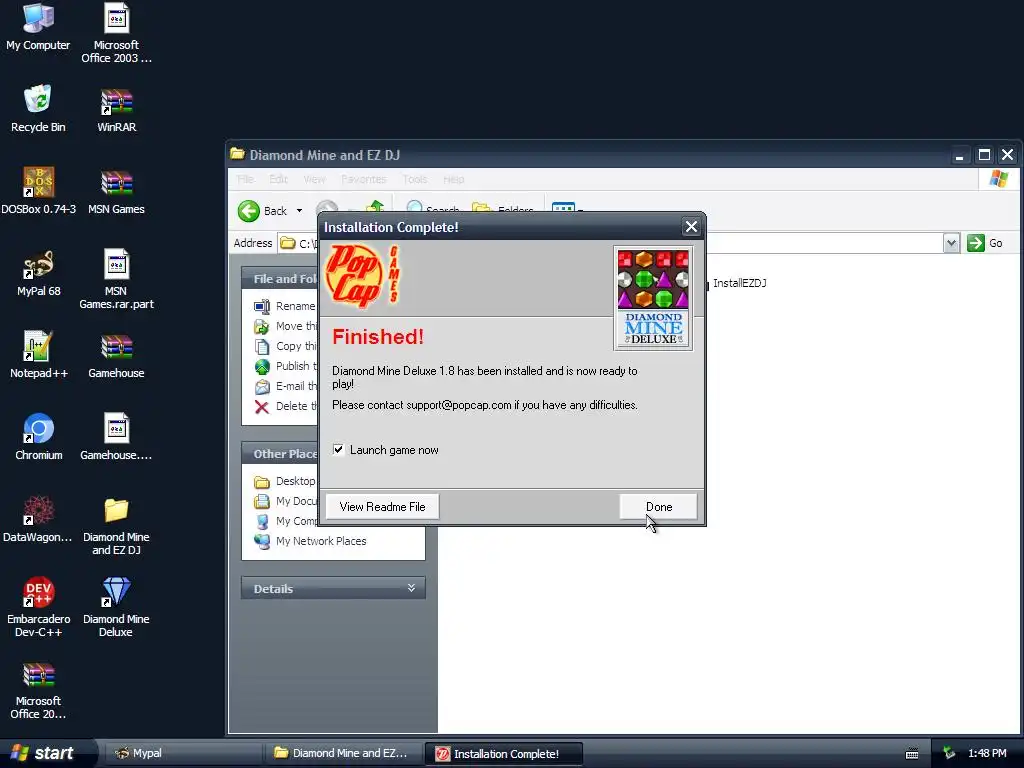Switch to Mypal taskbar button

point(183,753)
